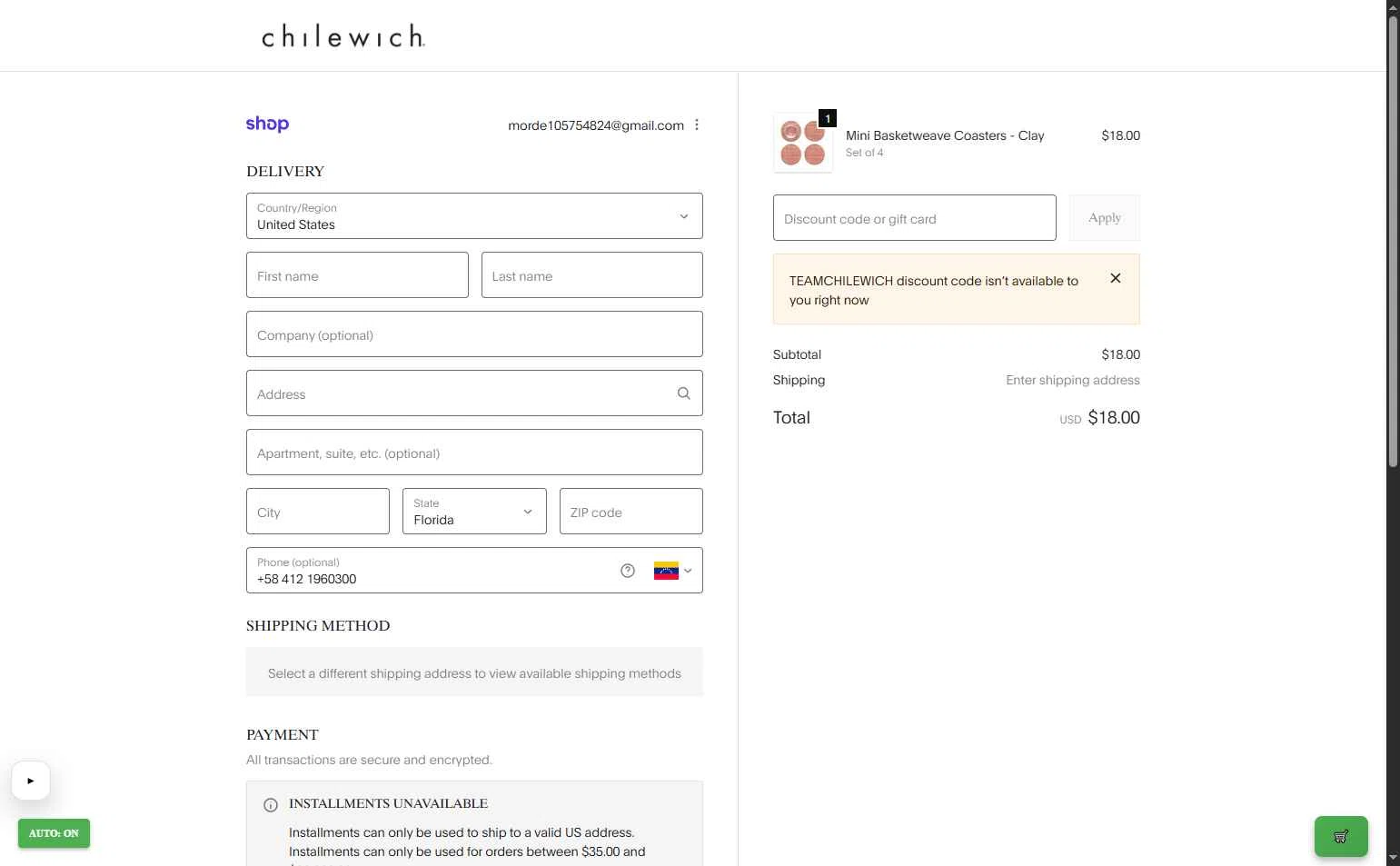Click the account email morde105754824@gmail.com
Viewport: 1400px width, 866px height.
[596, 125]
